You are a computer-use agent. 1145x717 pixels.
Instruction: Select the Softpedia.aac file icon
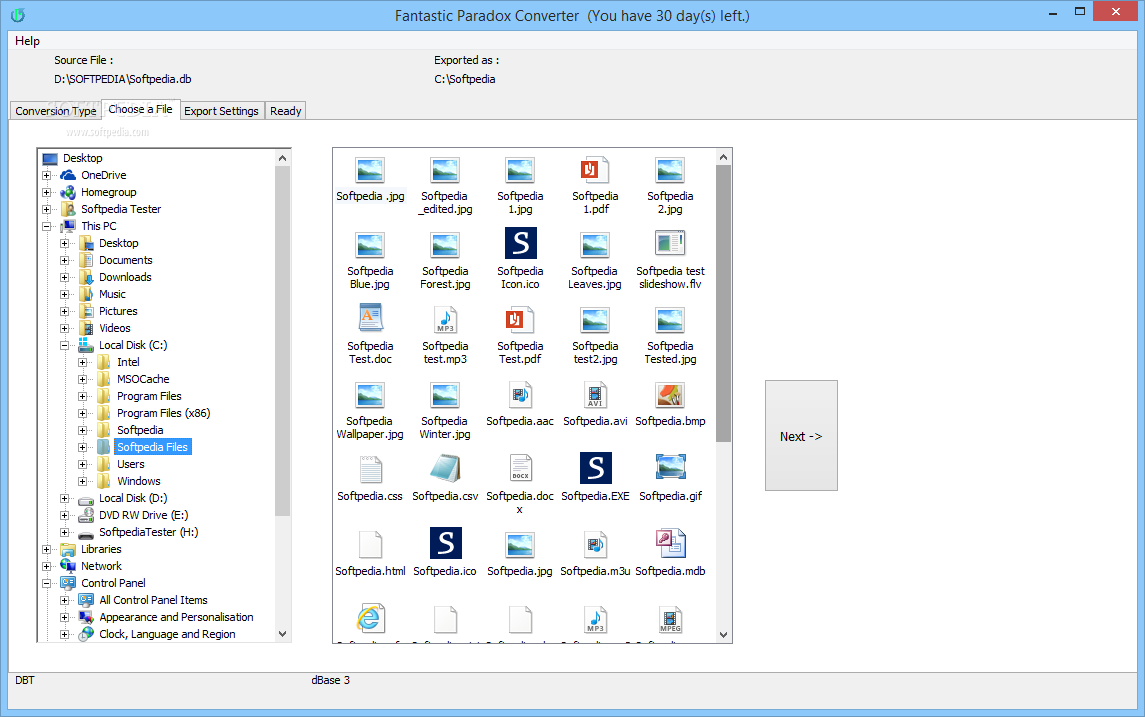(520, 395)
